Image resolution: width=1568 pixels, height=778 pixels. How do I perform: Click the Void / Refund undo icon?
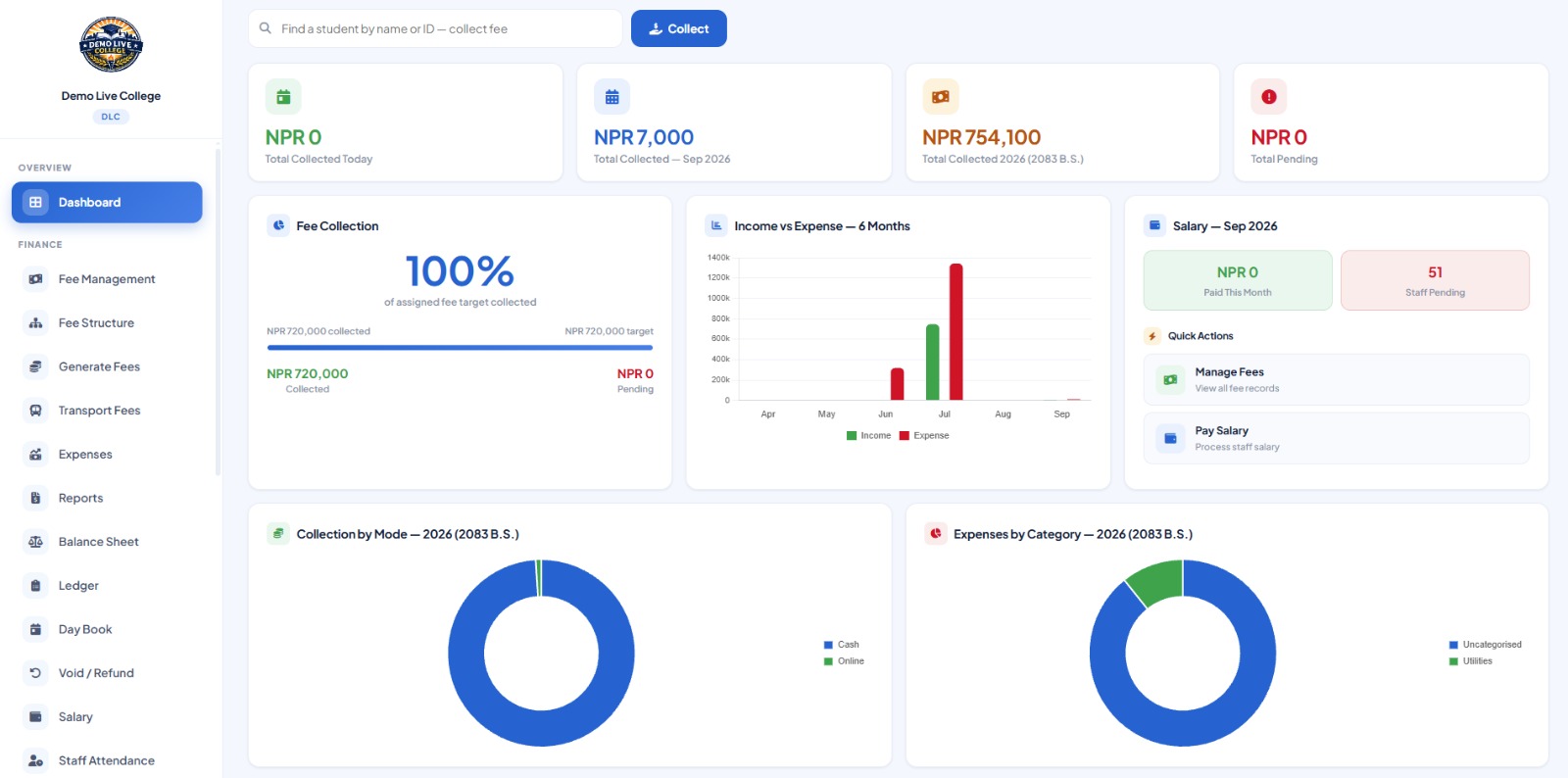point(35,673)
